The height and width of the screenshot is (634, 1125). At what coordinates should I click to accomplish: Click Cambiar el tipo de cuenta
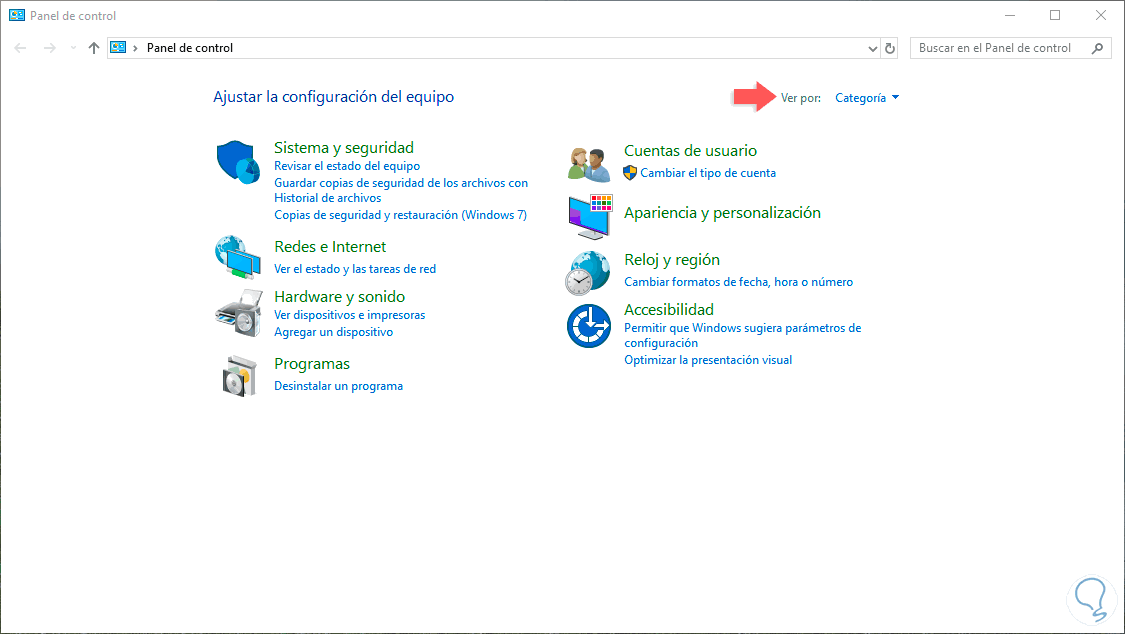pos(708,173)
